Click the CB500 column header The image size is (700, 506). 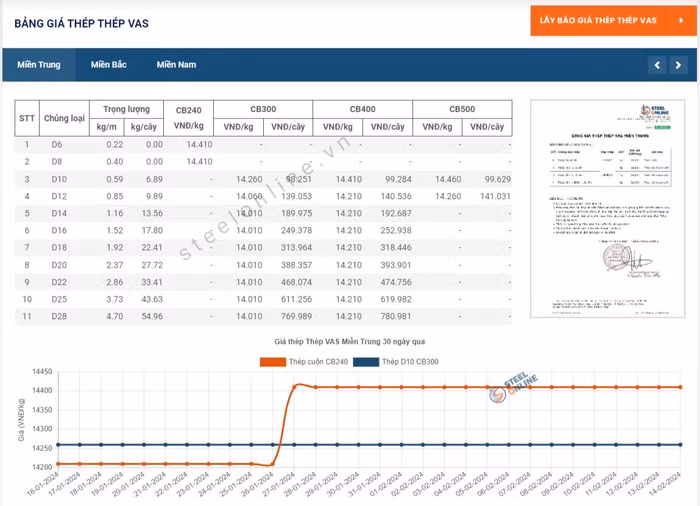point(462,109)
